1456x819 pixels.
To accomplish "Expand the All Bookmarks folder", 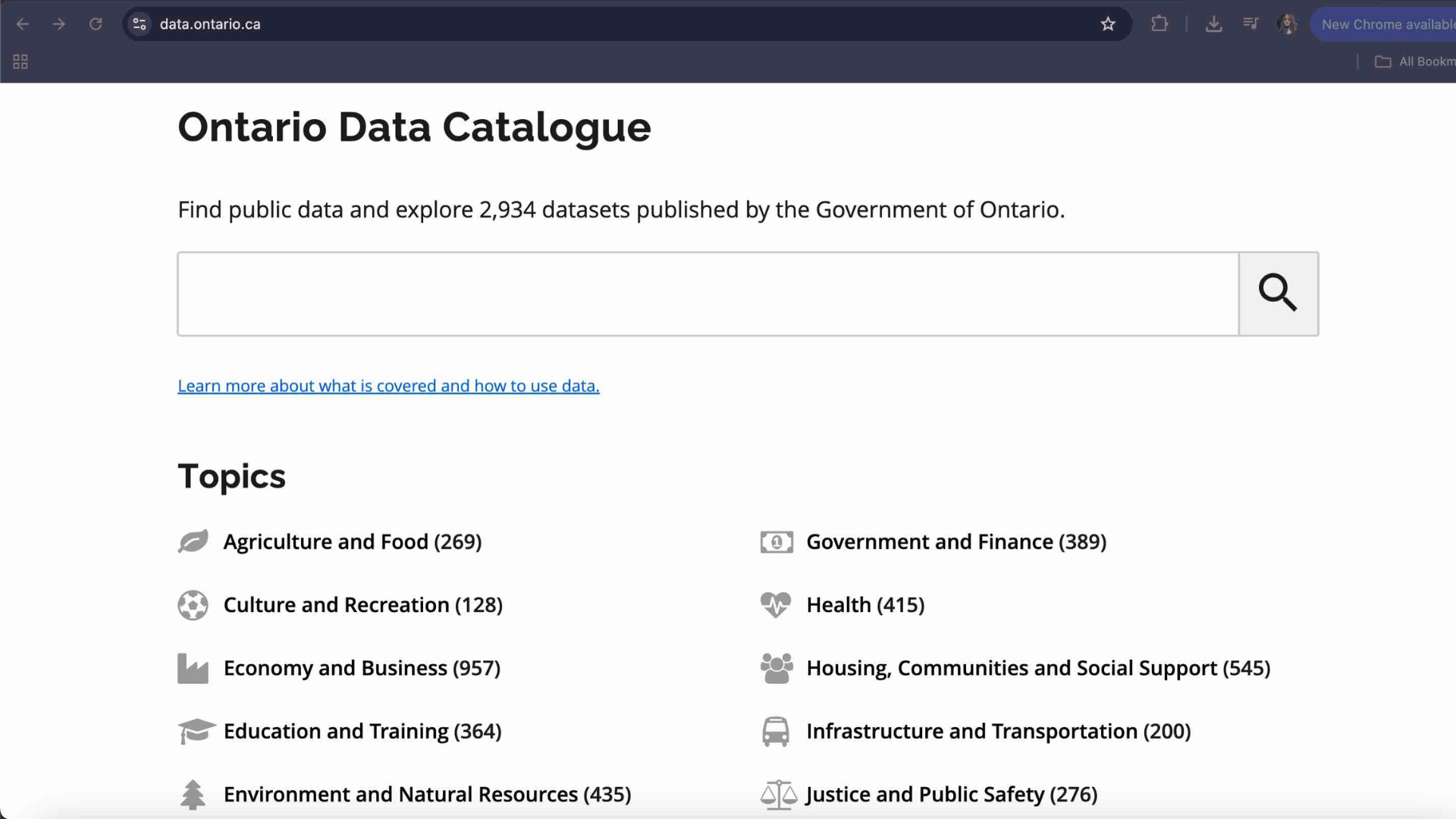I will point(1412,61).
